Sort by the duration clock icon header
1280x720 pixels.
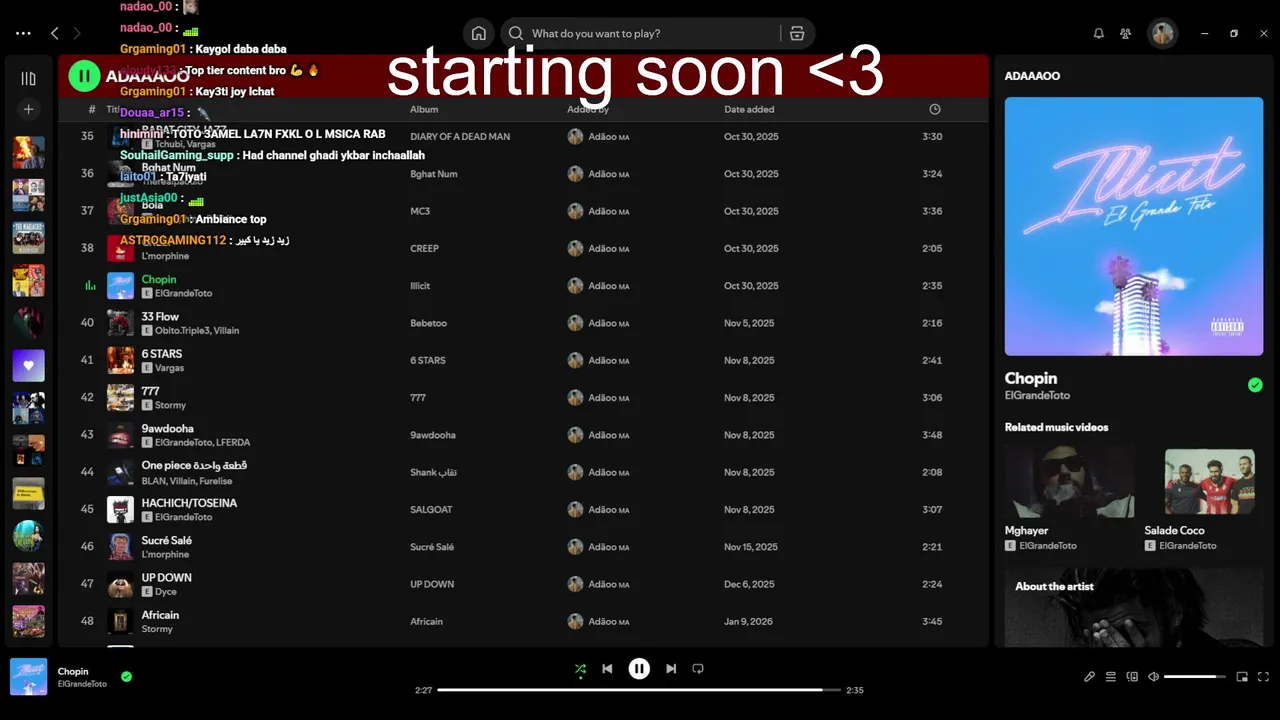(x=935, y=109)
